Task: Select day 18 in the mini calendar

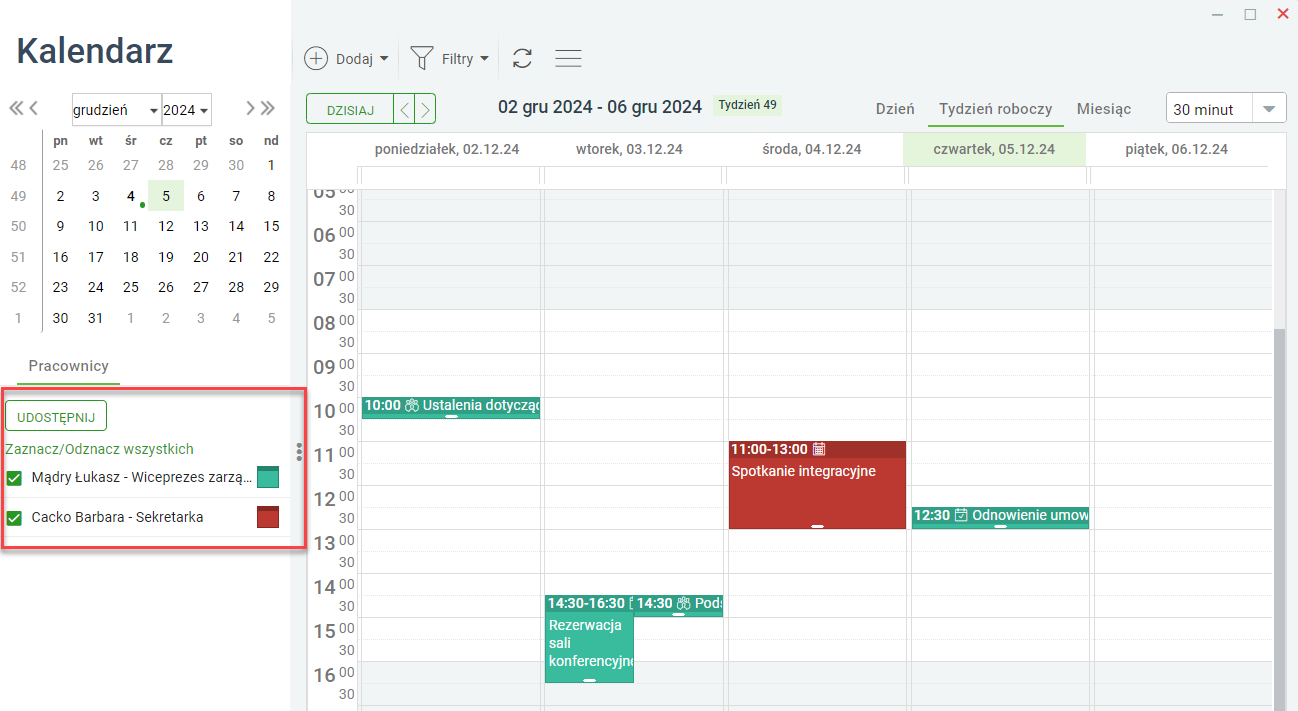Action: pyautogui.click(x=131, y=257)
